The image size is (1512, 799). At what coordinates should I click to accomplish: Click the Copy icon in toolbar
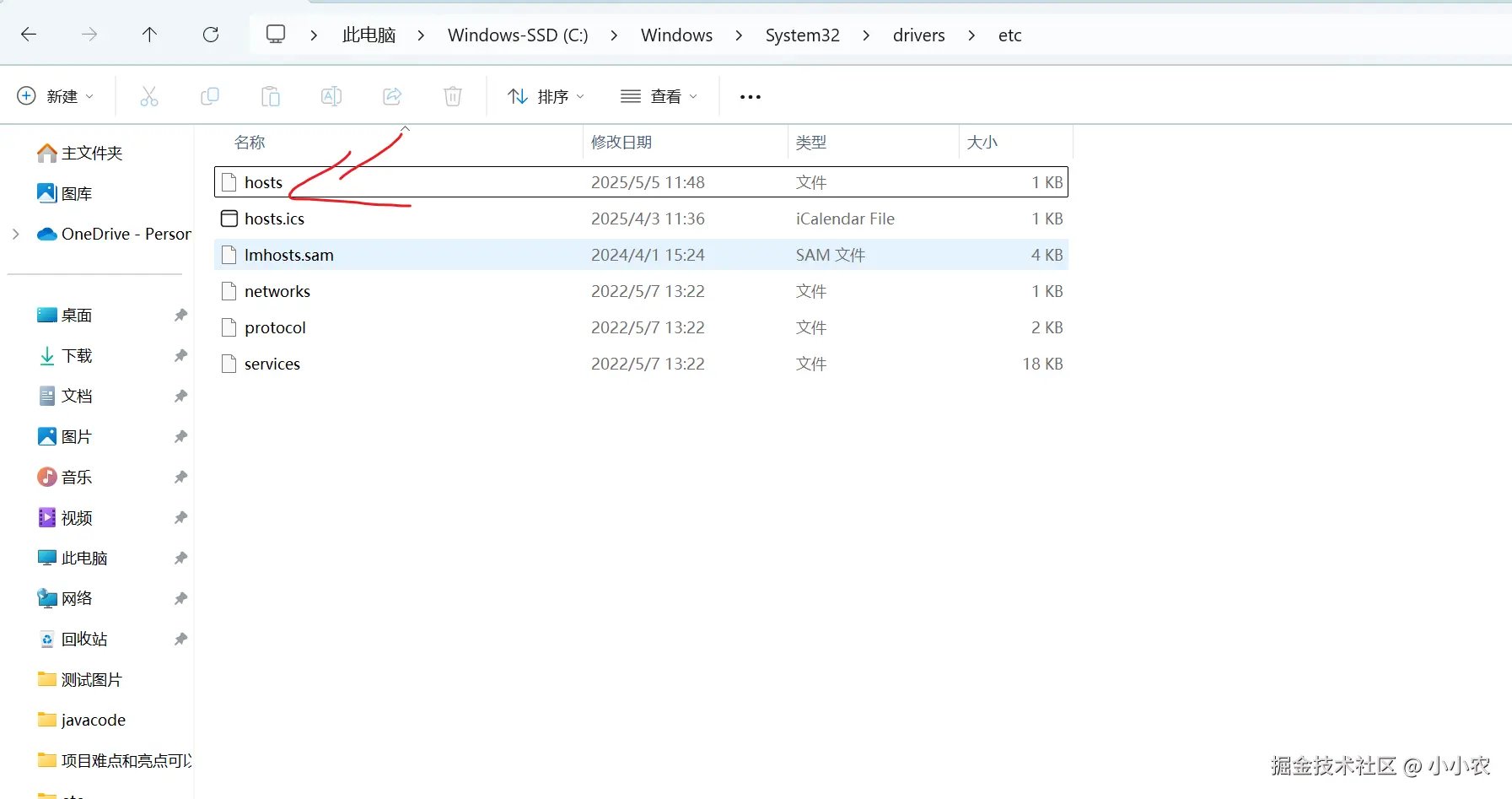(210, 96)
